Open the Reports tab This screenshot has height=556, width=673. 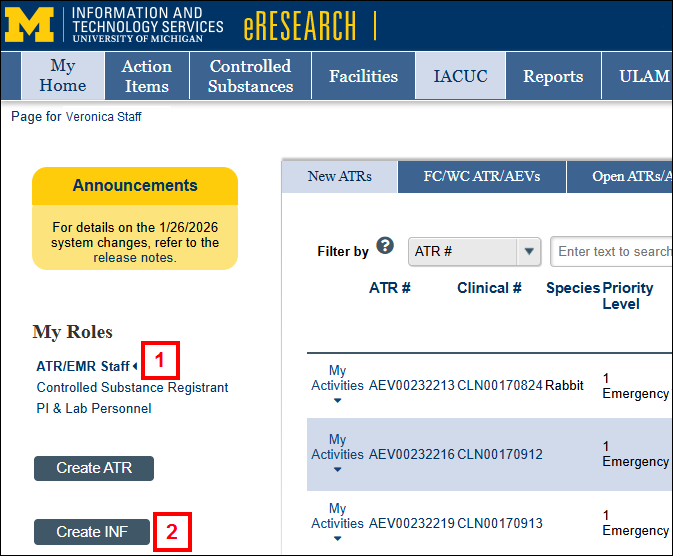coord(553,76)
